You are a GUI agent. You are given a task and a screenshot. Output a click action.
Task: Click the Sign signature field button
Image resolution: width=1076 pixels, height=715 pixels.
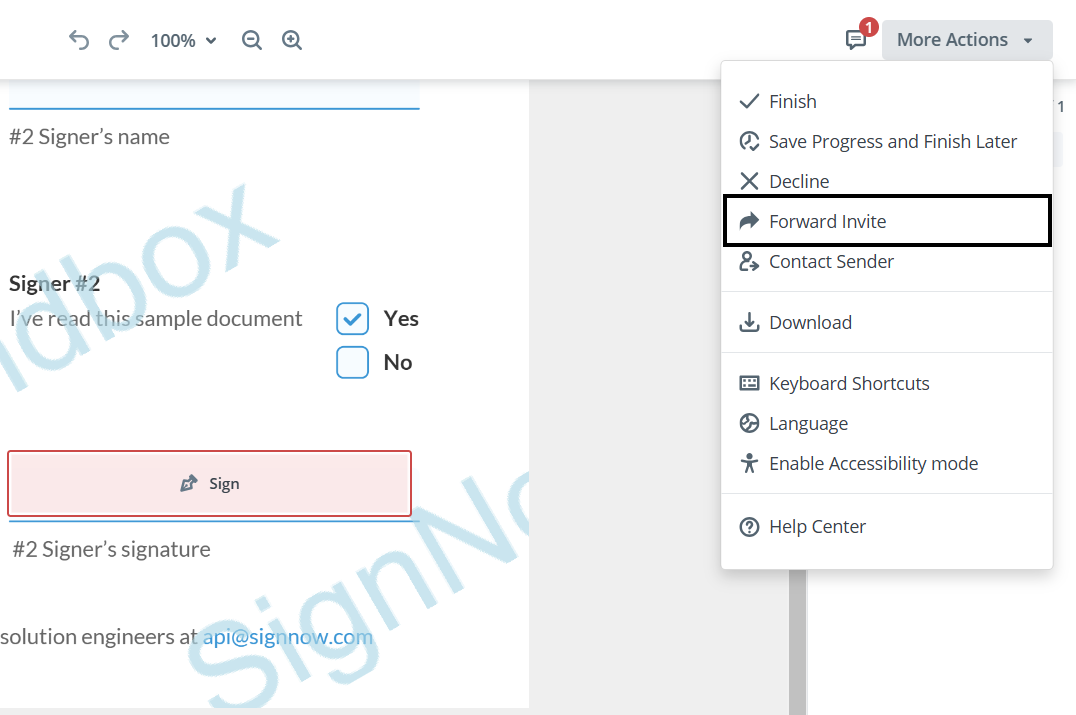[x=209, y=484]
